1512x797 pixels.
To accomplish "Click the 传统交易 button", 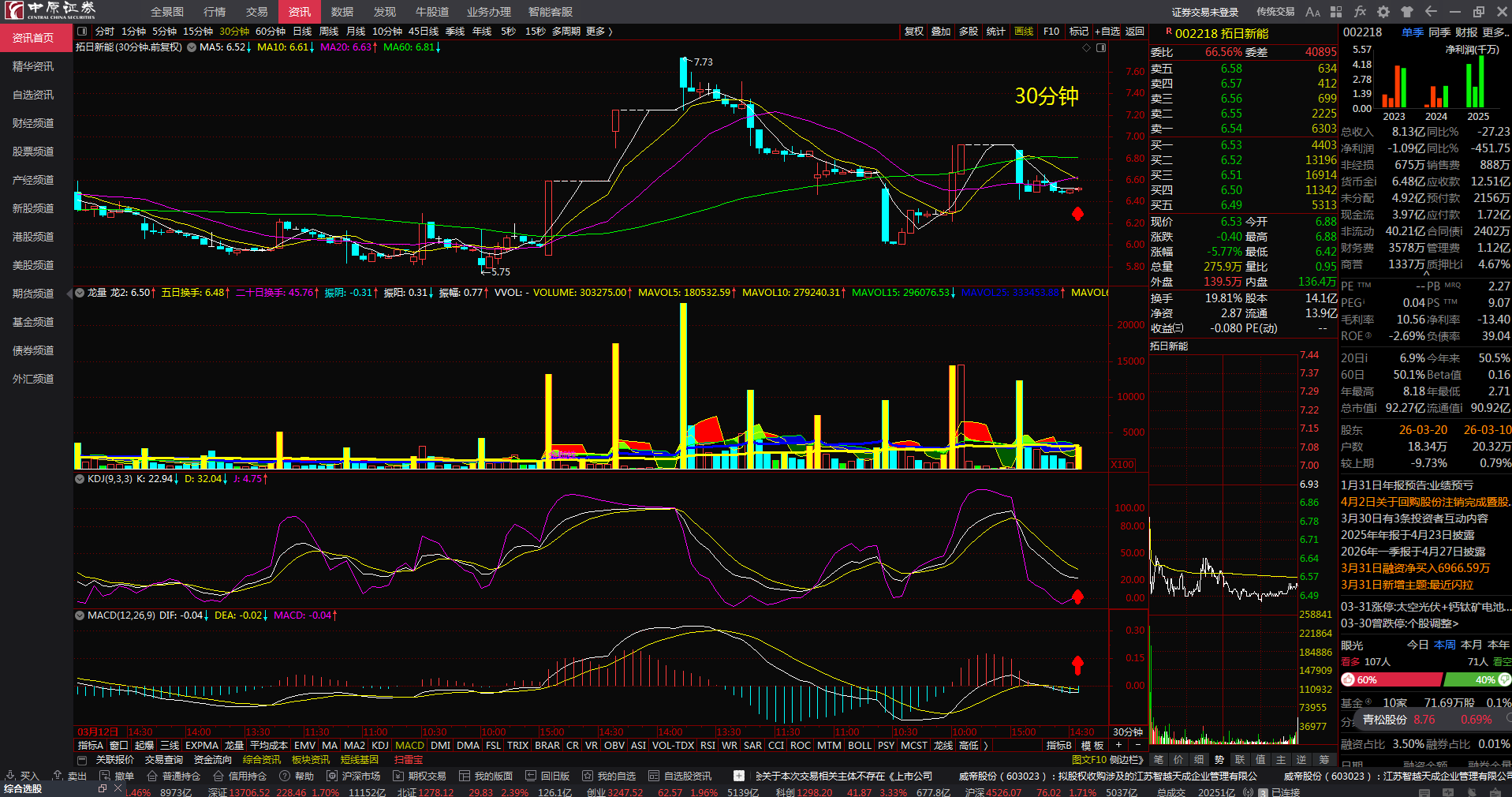I will tap(1275, 12).
